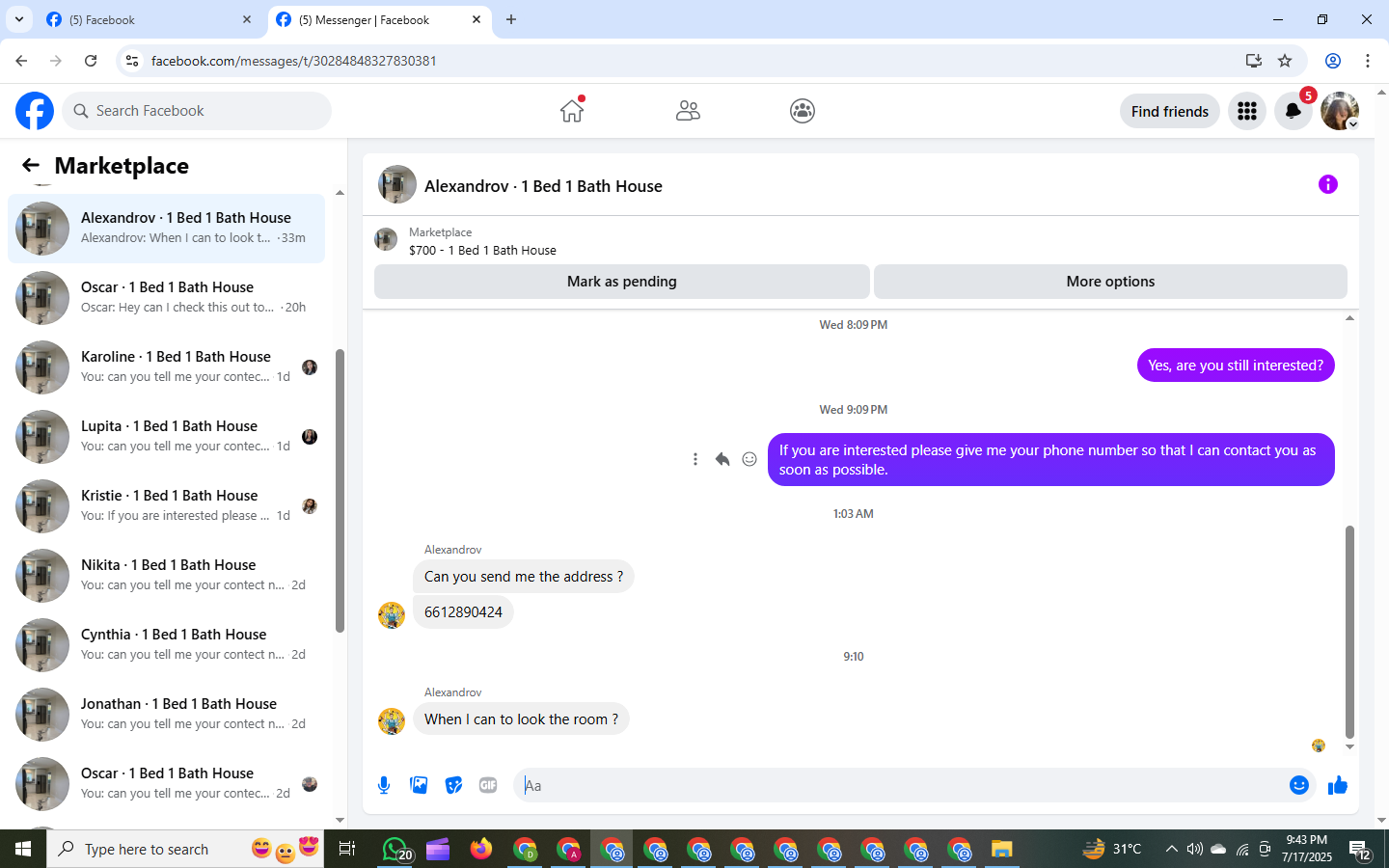Open the More options menu for listing
Viewport: 1389px width, 868px height.
click(x=1110, y=282)
